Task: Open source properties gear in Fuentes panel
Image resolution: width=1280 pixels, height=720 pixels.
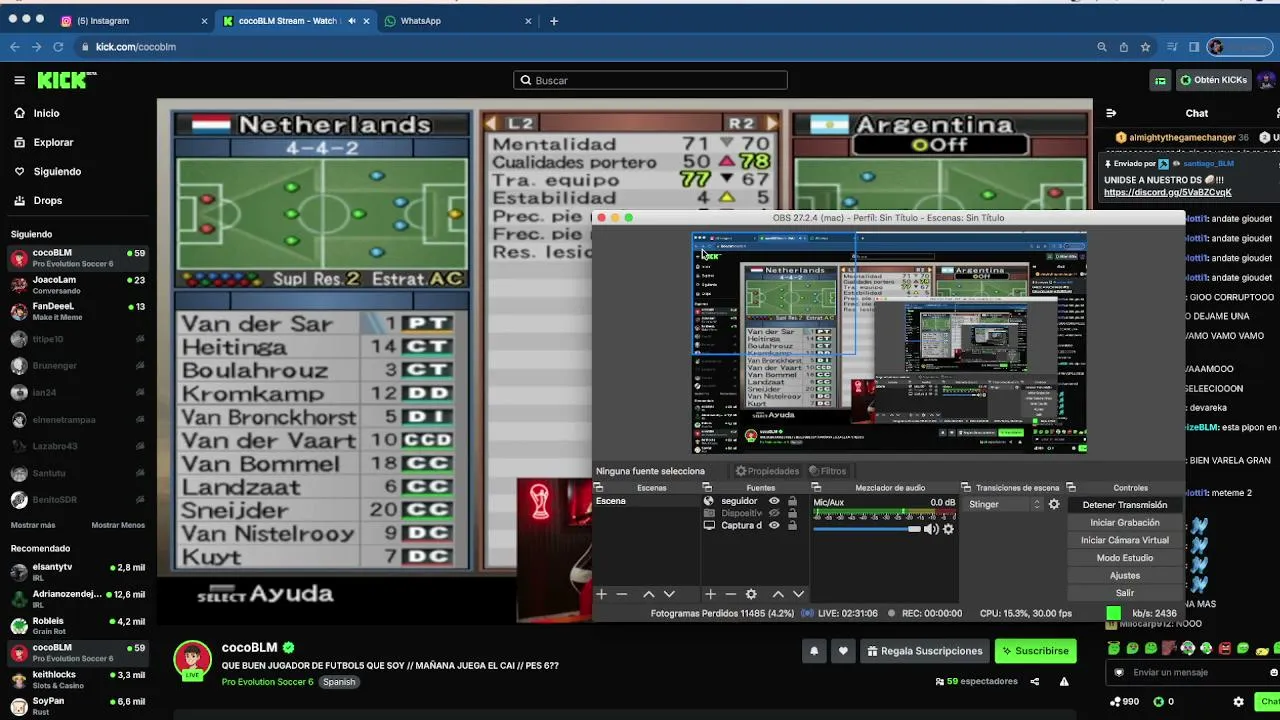Action: pos(751,594)
